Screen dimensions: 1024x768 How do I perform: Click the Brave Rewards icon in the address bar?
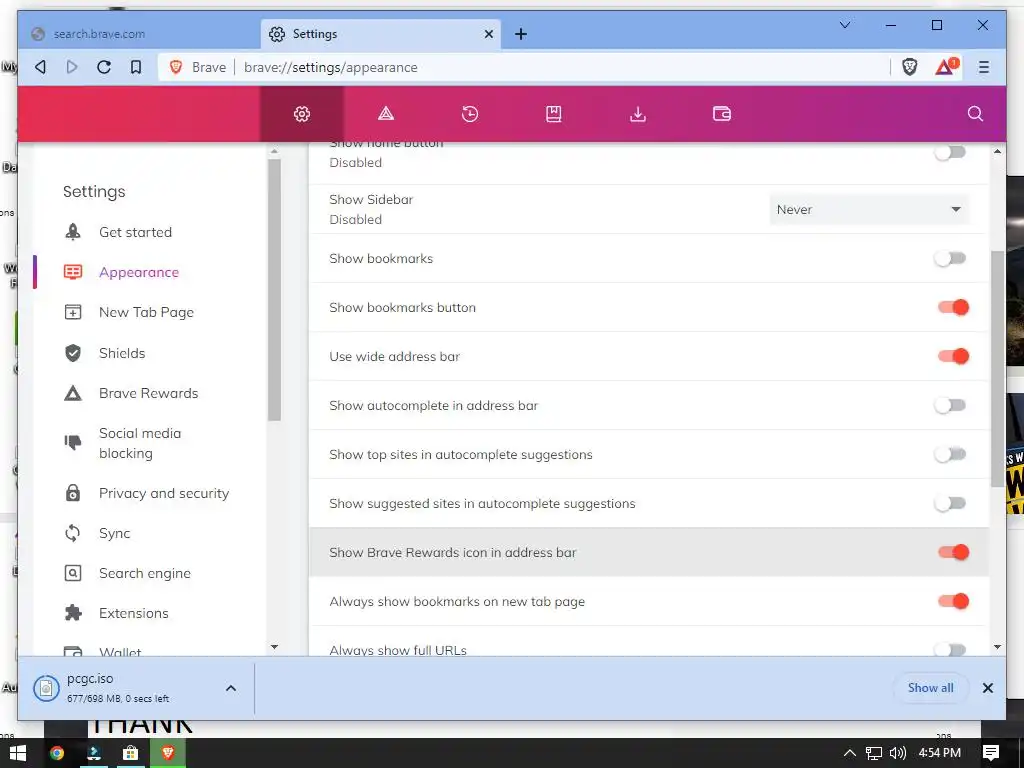coord(946,67)
